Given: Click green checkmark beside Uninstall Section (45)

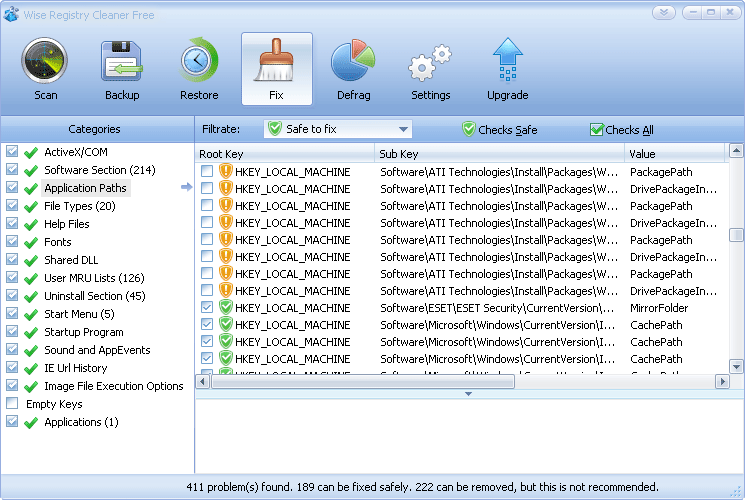Looking at the screenshot, I should (x=31, y=297).
